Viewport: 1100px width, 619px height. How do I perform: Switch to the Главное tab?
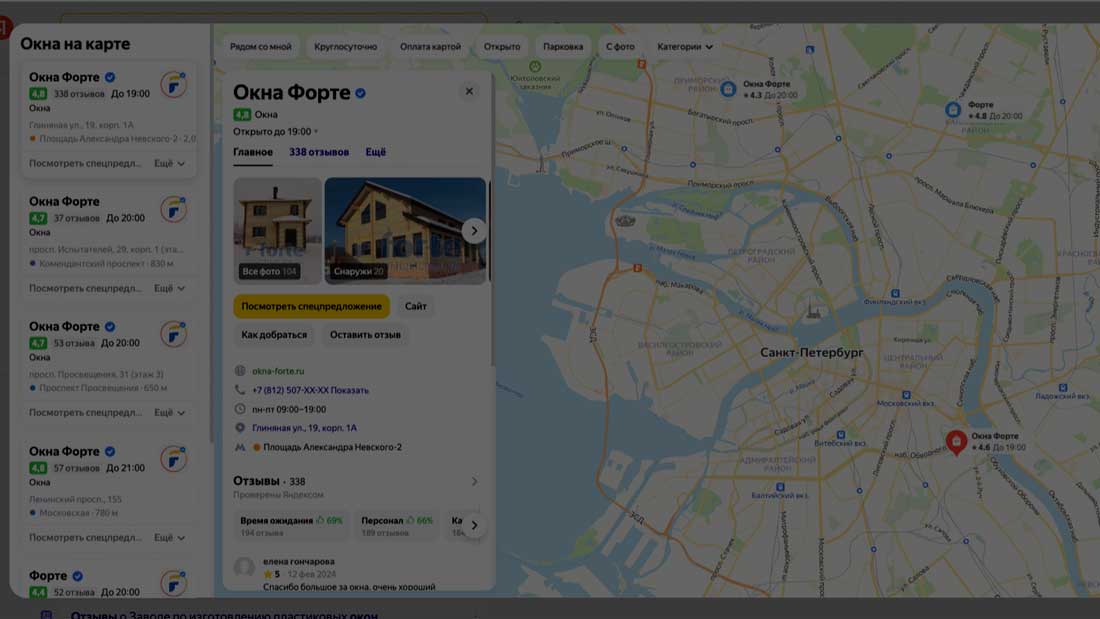(253, 152)
